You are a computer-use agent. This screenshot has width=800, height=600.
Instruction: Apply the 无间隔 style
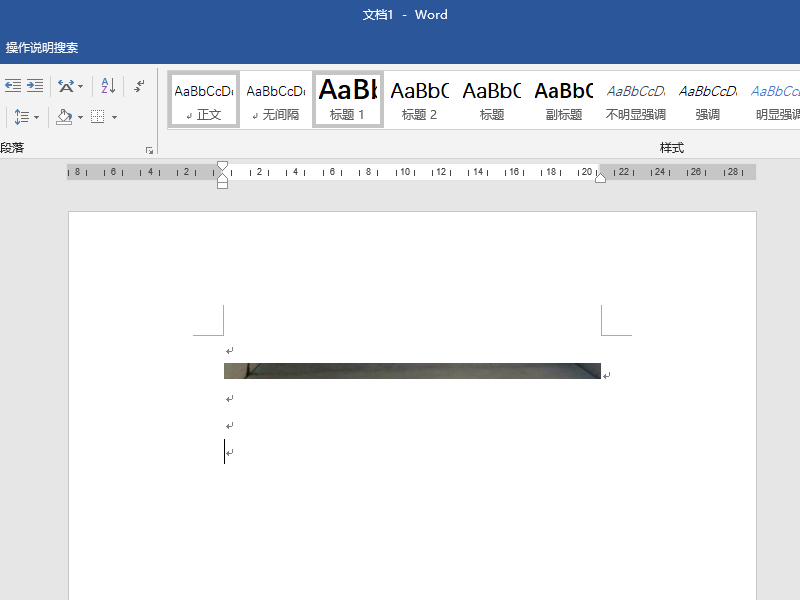pos(275,99)
